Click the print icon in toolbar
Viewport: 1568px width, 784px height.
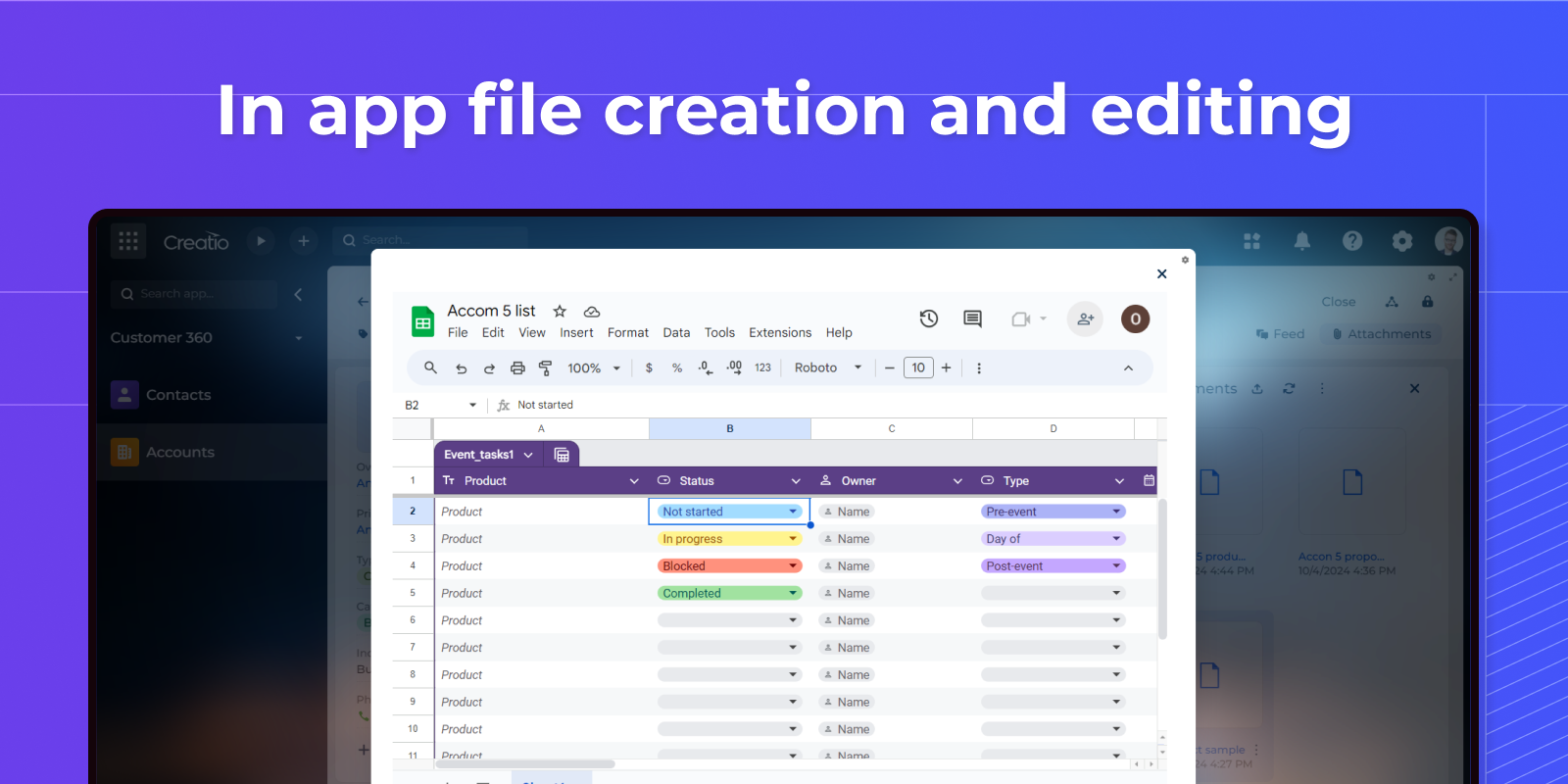tap(517, 368)
